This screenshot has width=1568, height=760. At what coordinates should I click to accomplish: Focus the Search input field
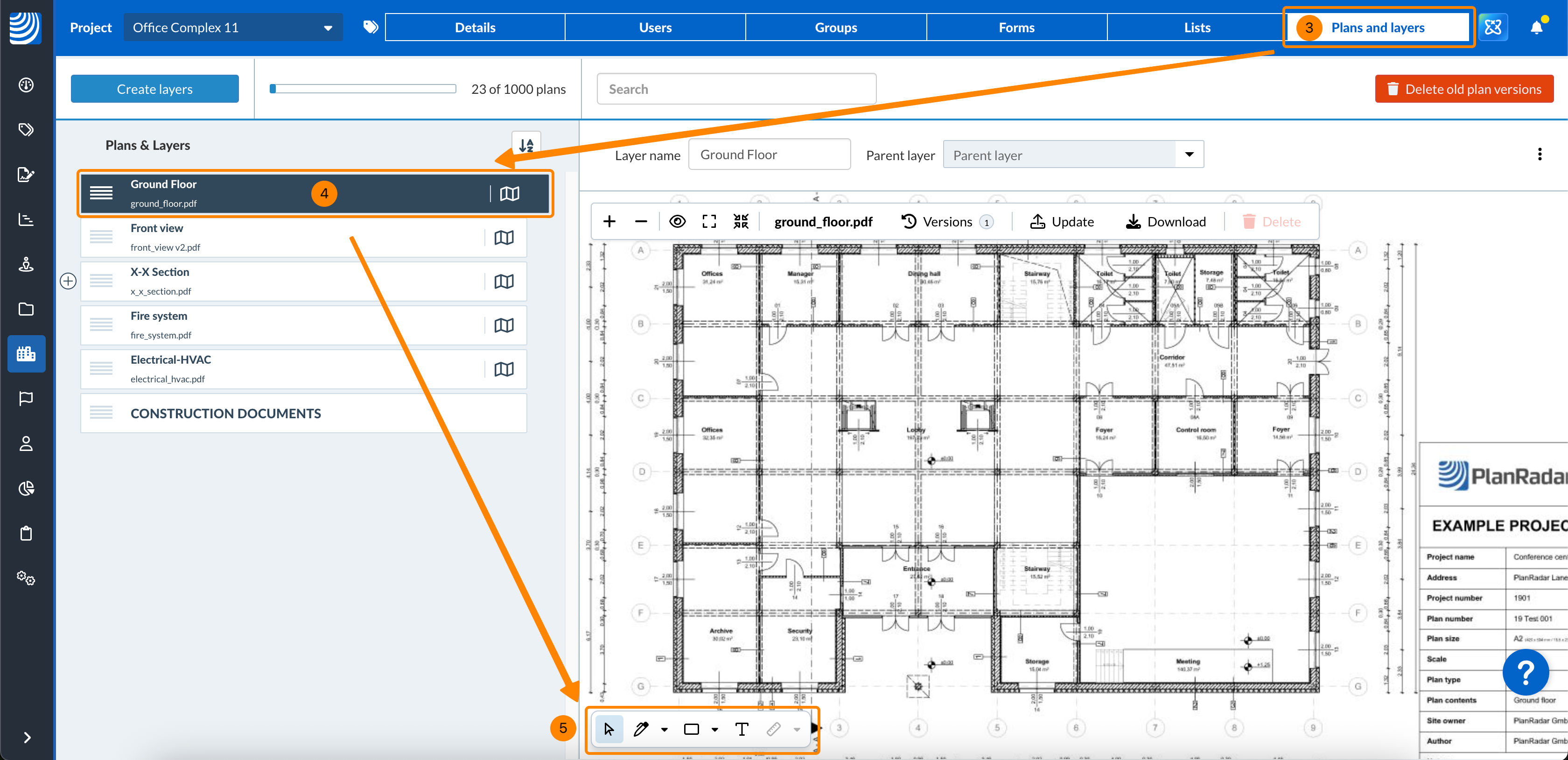pos(736,89)
